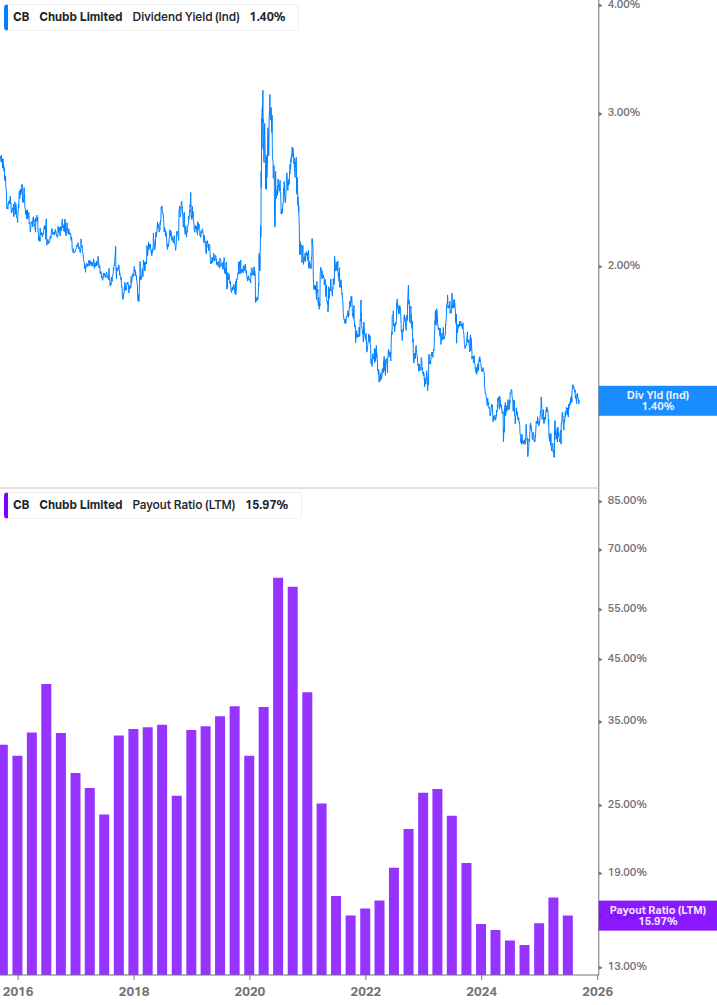Click the 2020 label on the time axis

(x=250, y=992)
